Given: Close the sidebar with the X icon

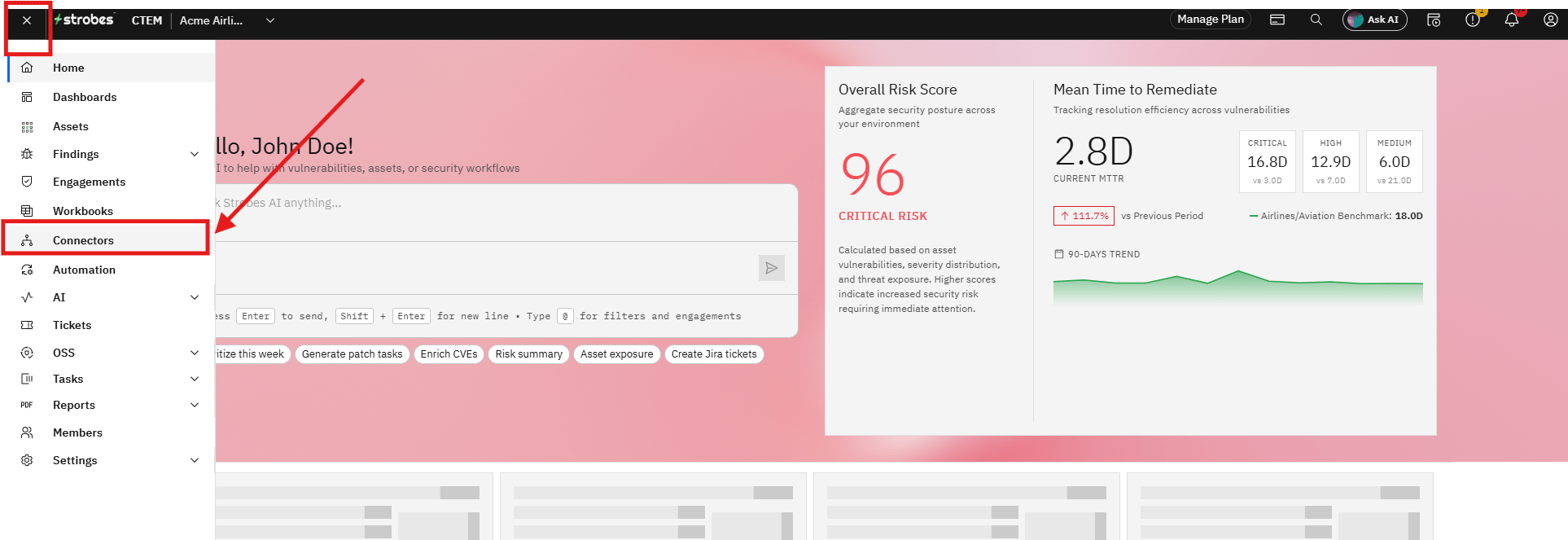Looking at the screenshot, I should 27,20.
